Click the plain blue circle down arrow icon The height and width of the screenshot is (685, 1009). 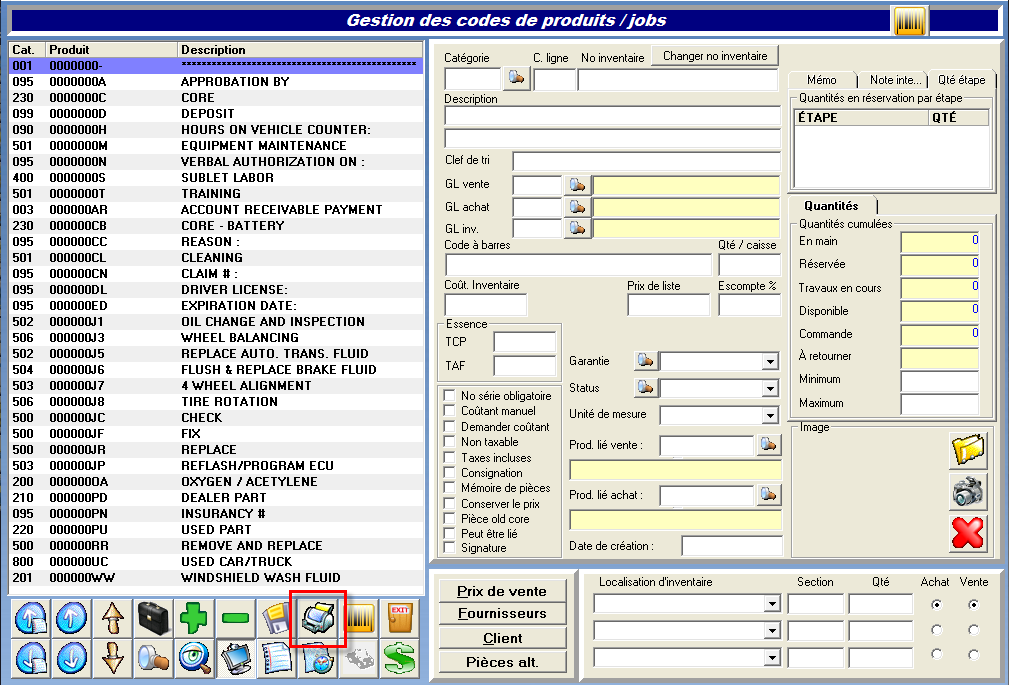pos(71,659)
